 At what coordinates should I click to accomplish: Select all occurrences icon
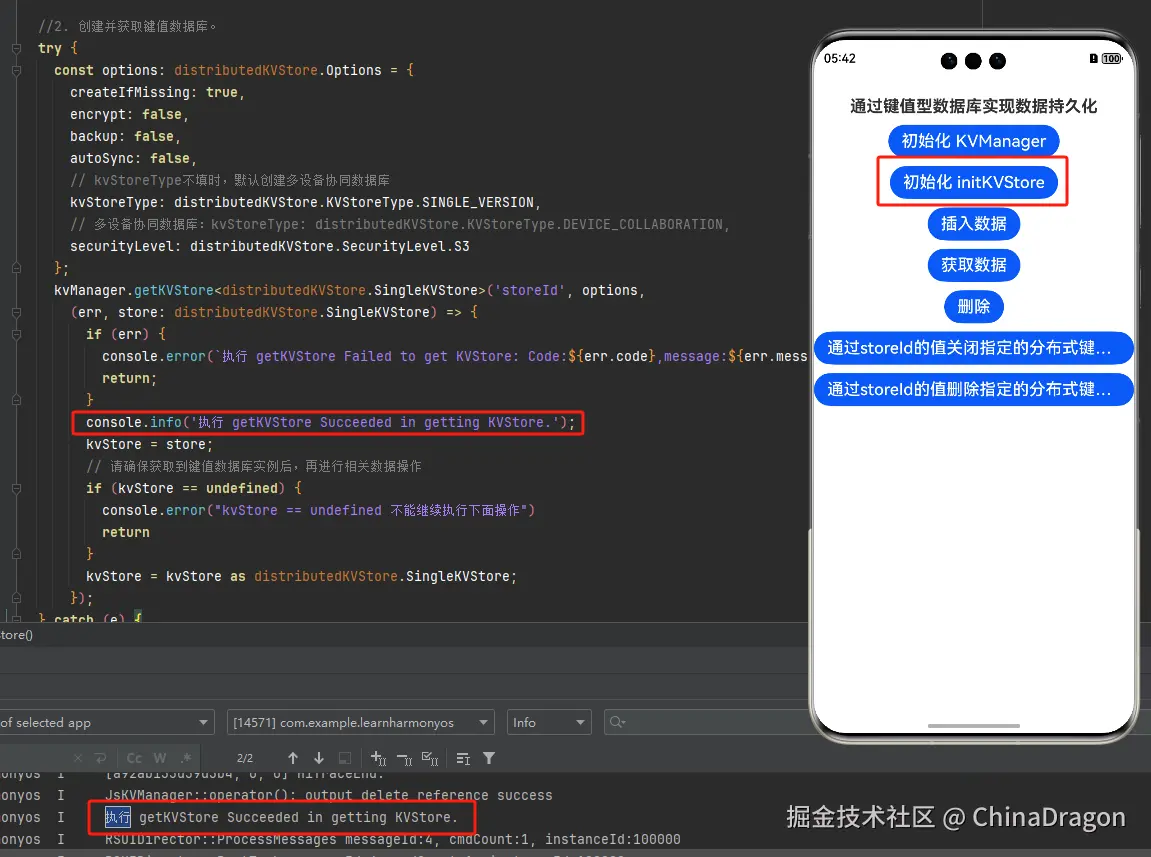coord(430,758)
